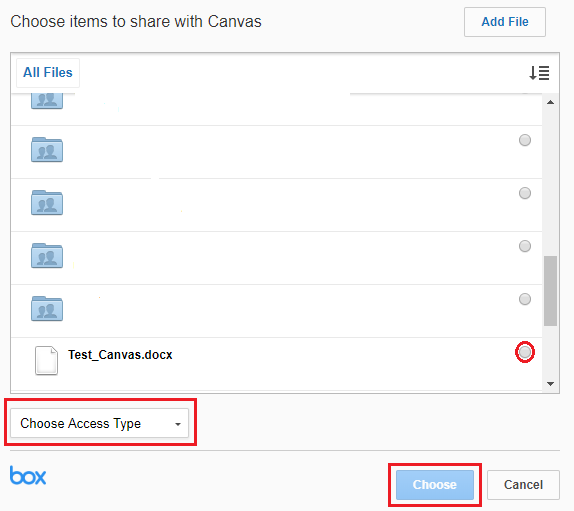Select radio button of fourth folder row
The image size is (574, 511).
[x=525, y=246]
